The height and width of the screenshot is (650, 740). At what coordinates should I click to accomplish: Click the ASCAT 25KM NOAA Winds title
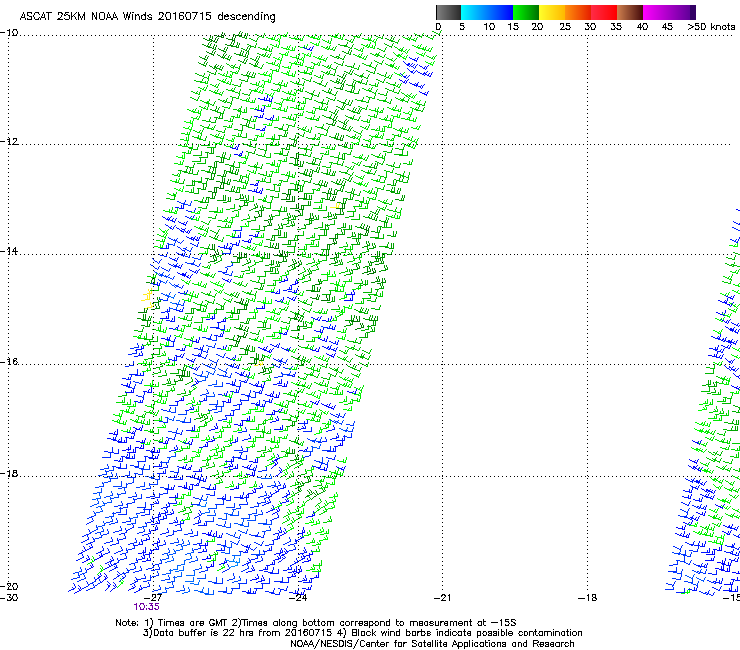click(147, 17)
